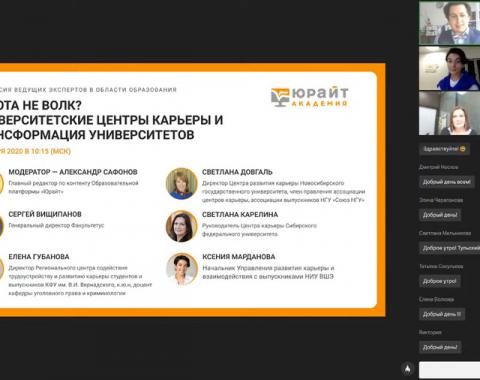
Task: Click the name ЕЛЕНА ГУБАНОВА
Action: pyautogui.click(x=39, y=257)
